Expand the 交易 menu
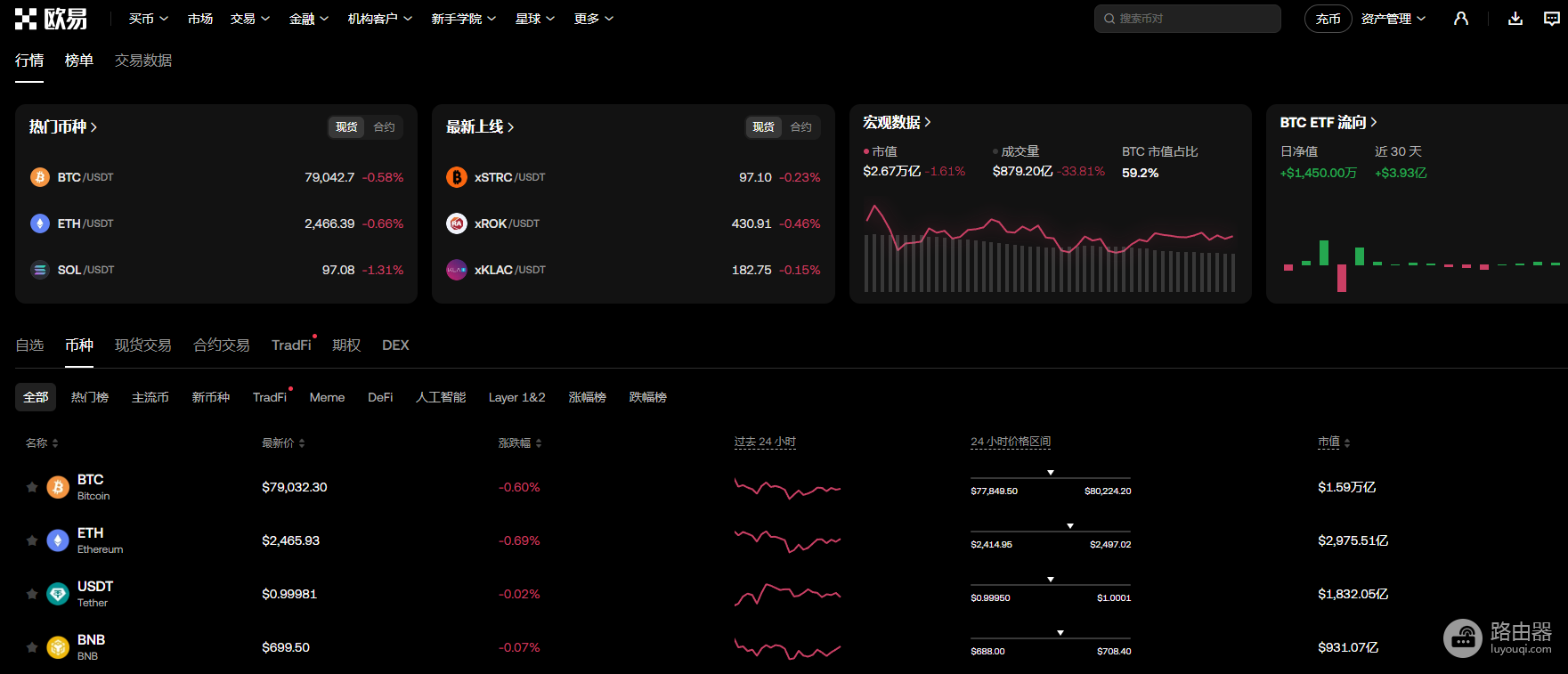The height and width of the screenshot is (674, 1568). (249, 19)
